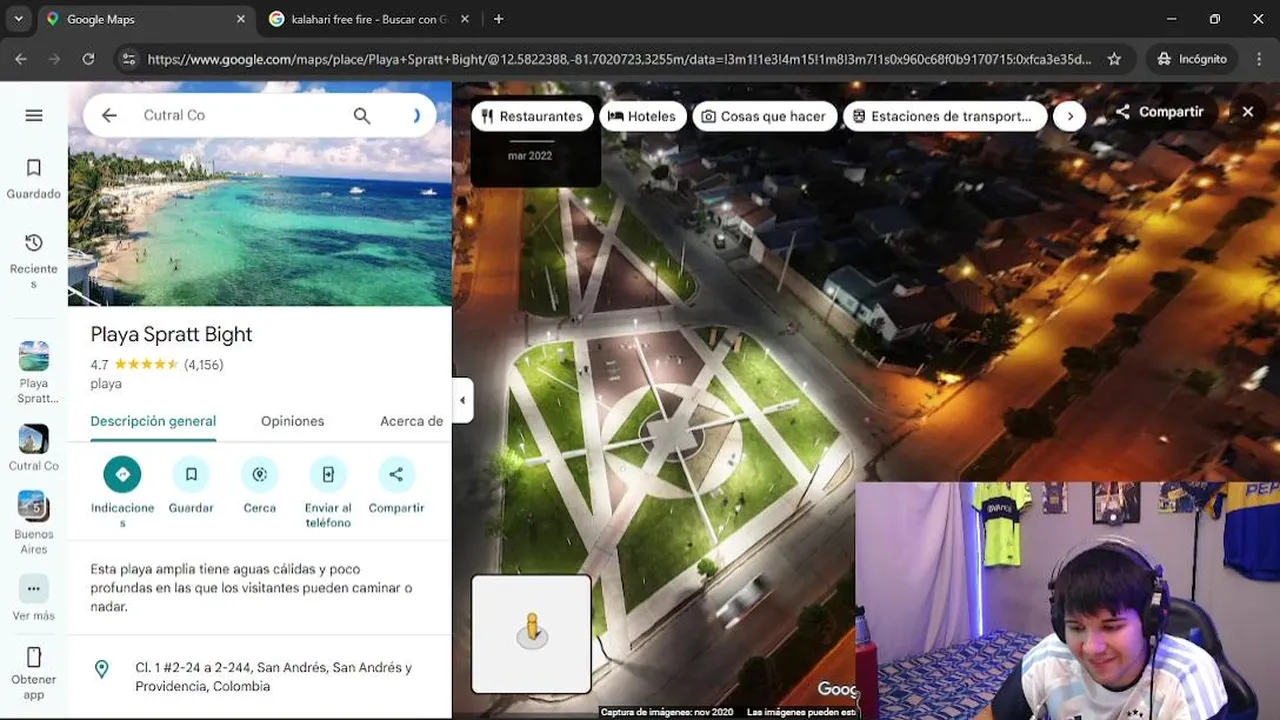Click the search magnifier icon

coord(362,115)
